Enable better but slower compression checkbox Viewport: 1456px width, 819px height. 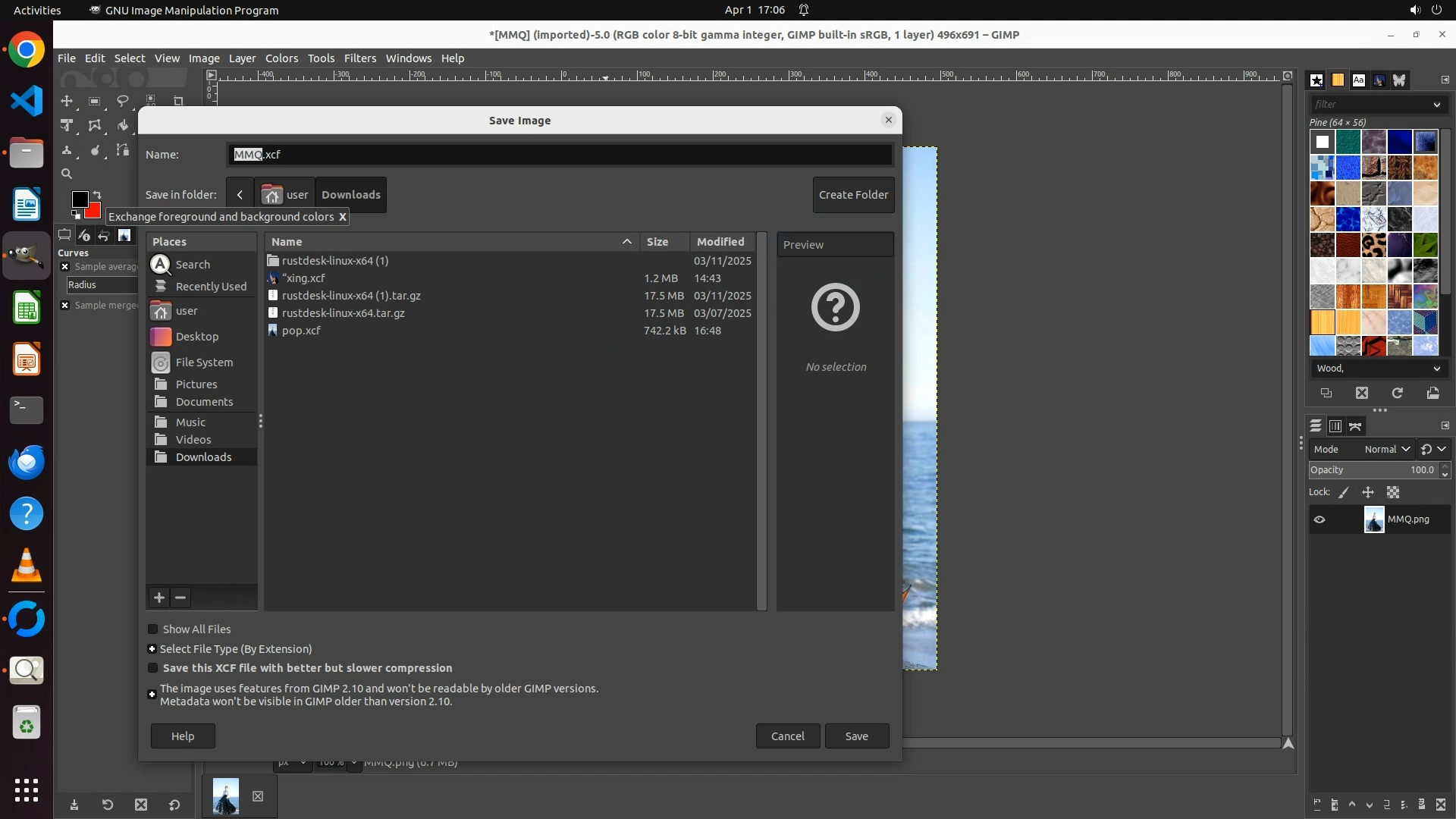[153, 668]
